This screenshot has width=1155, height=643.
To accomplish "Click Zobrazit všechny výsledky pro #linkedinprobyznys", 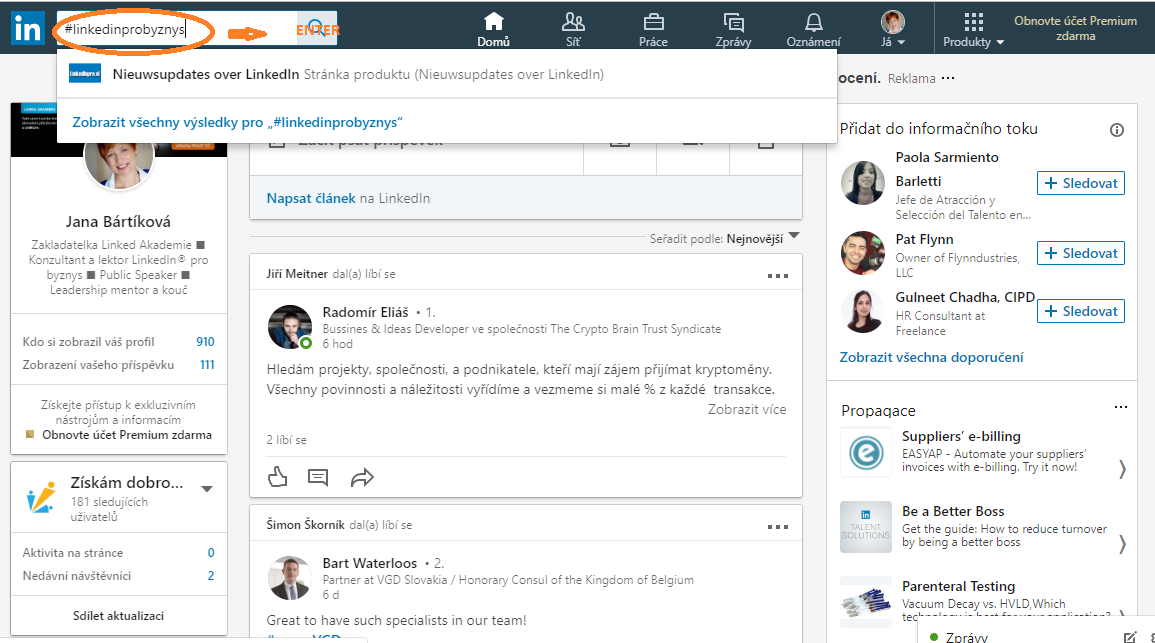I will click(237, 122).
